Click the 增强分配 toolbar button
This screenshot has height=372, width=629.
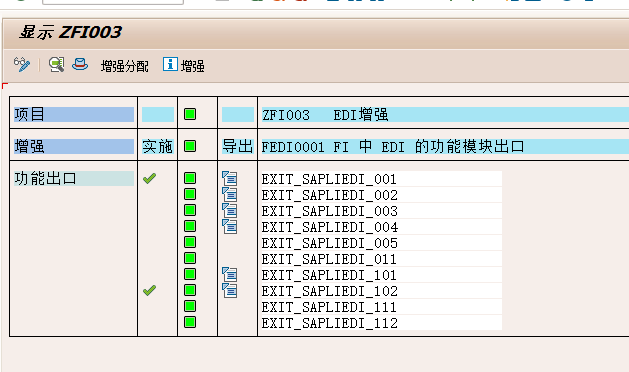tap(125, 66)
